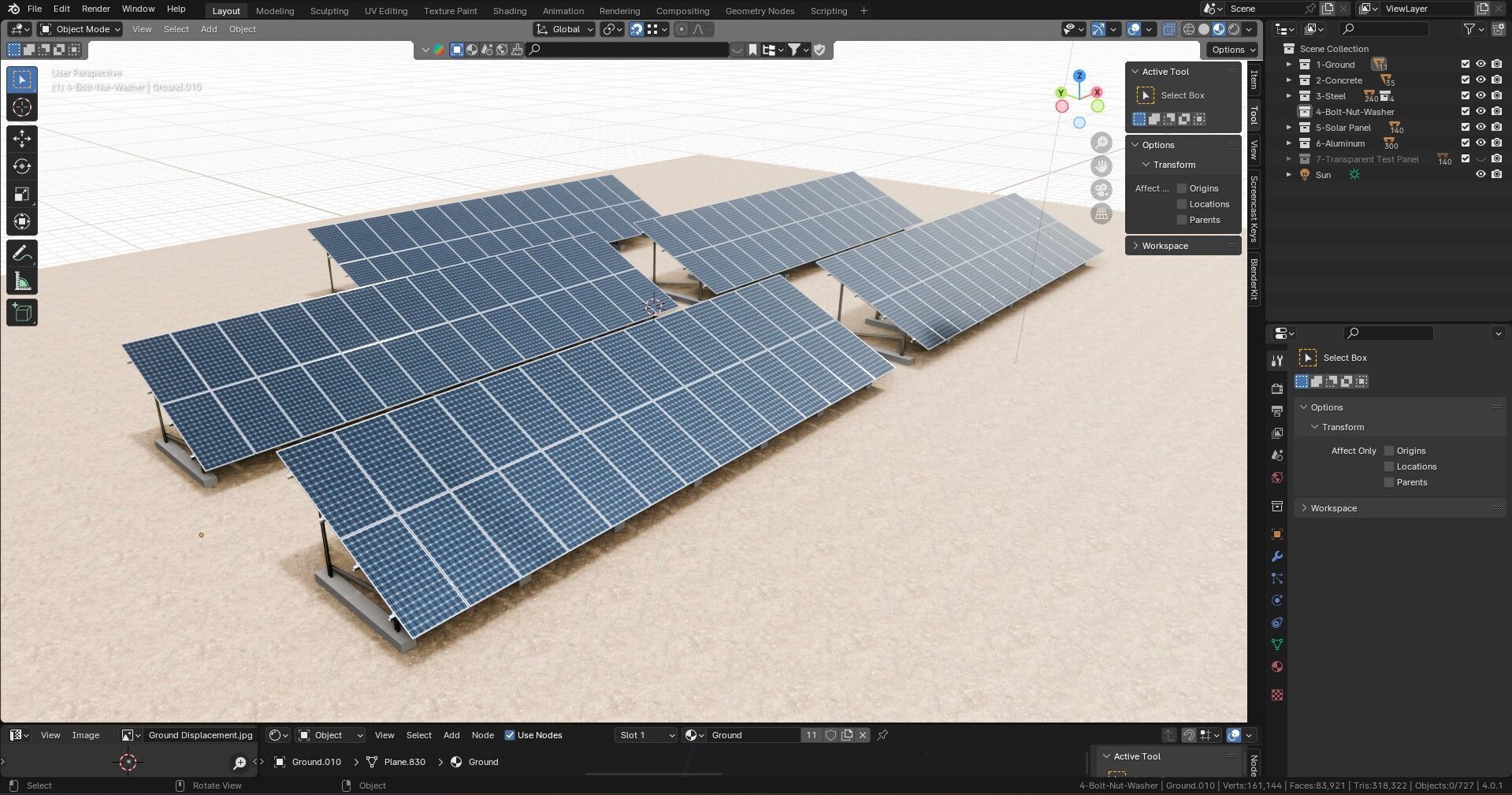Open the Object Data properties tab
The height and width of the screenshot is (795, 1512).
click(1277, 645)
